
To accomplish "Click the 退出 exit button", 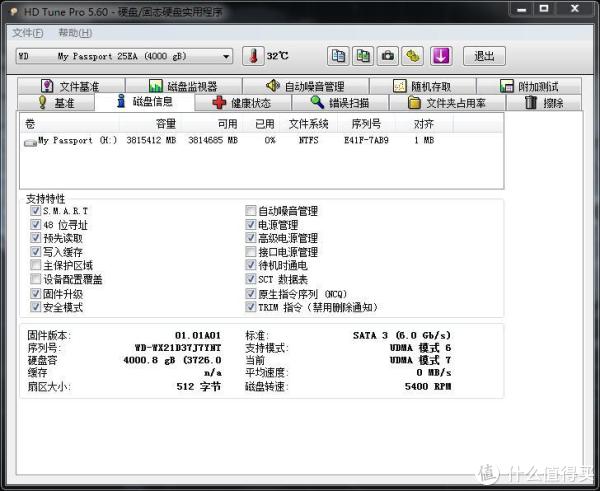I will pyautogui.click(x=484, y=56).
